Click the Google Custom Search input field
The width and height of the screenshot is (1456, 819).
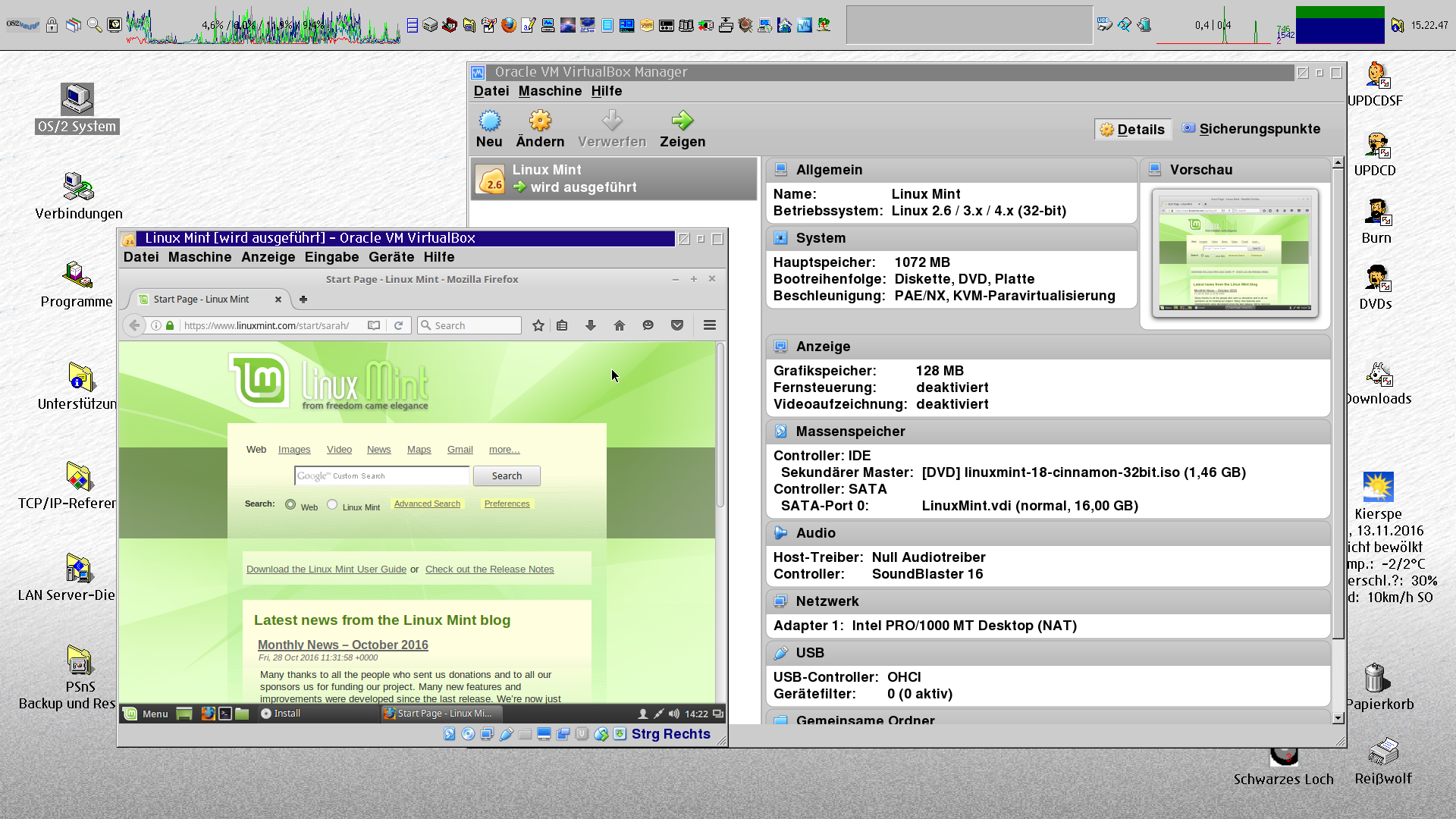(x=381, y=476)
